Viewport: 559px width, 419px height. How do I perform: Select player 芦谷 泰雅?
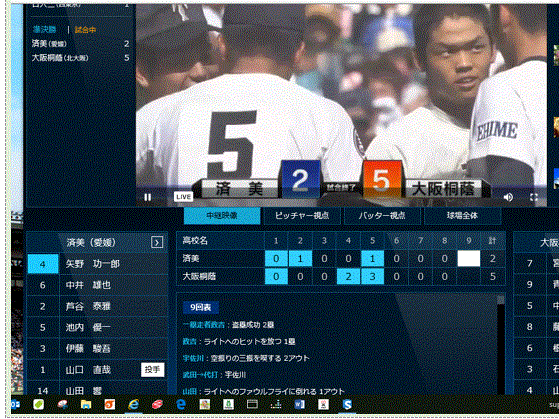[x=88, y=306]
